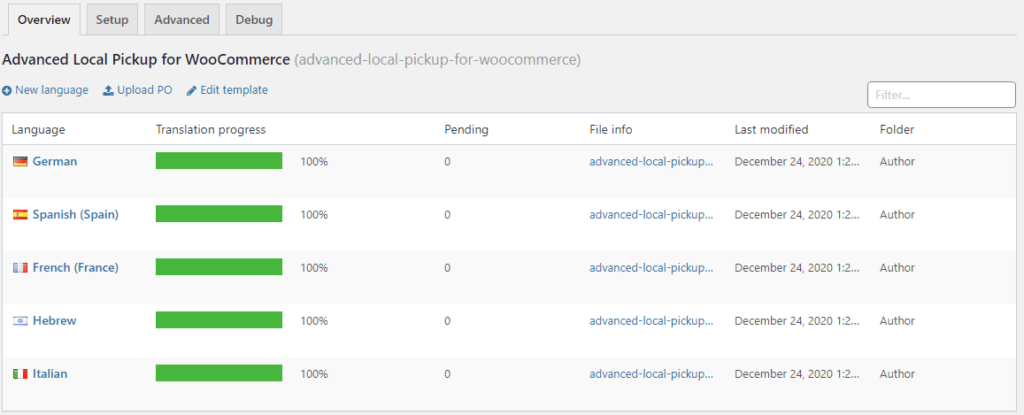Click the Upload PO upload icon
The width and height of the screenshot is (1024, 415).
[109, 91]
